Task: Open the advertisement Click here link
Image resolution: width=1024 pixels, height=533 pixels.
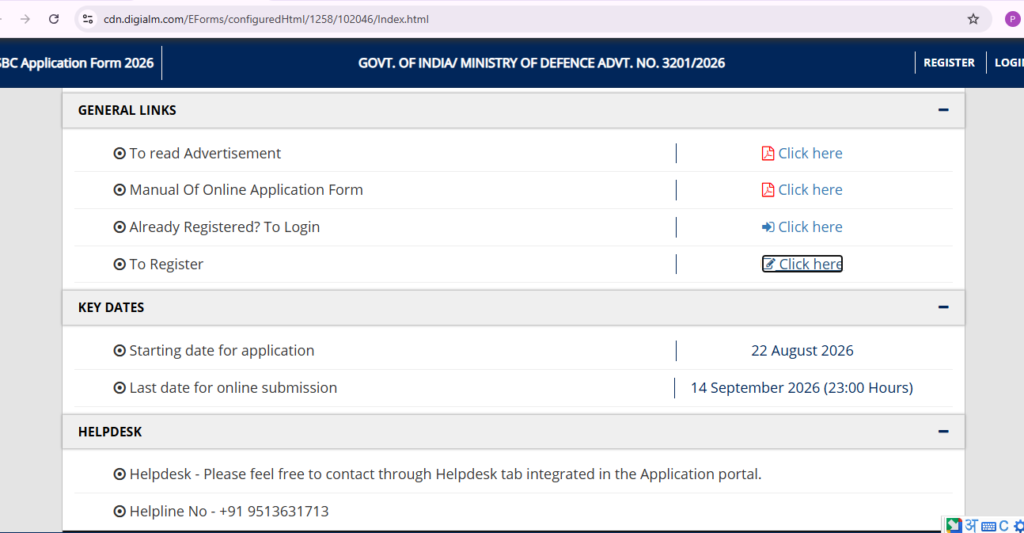Action: 810,153
